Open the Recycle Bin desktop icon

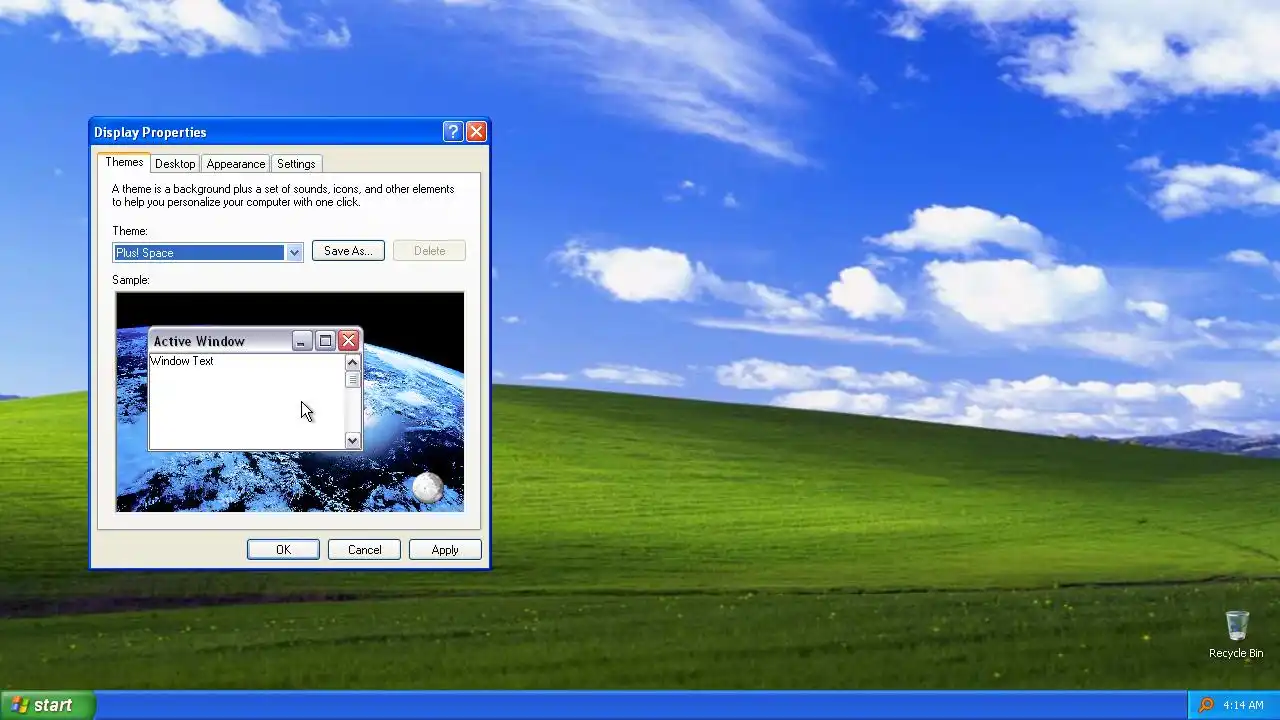pos(1236,634)
